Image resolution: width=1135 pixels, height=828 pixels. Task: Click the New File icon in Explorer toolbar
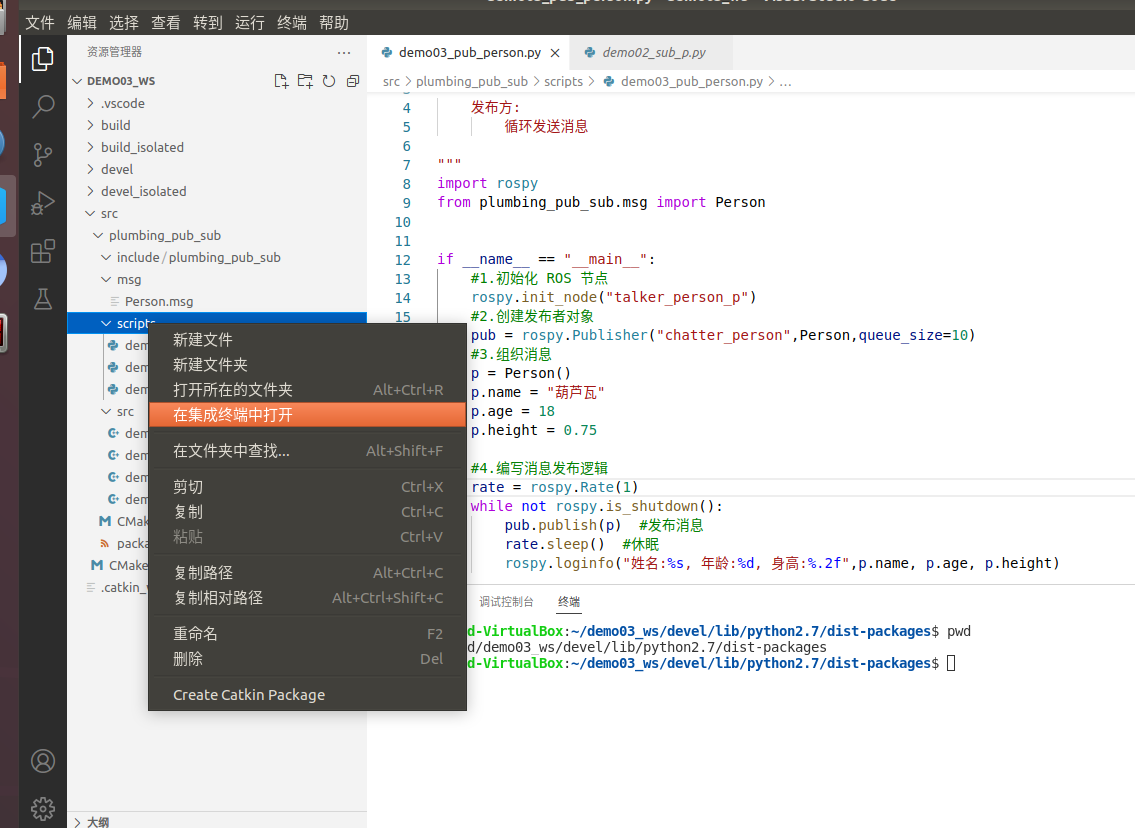pyautogui.click(x=281, y=81)
